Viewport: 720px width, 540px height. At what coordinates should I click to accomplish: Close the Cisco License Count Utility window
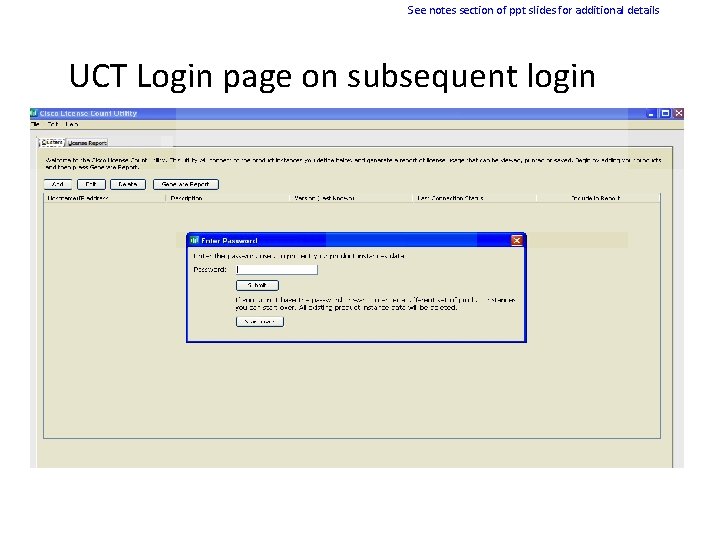[678, 113]
